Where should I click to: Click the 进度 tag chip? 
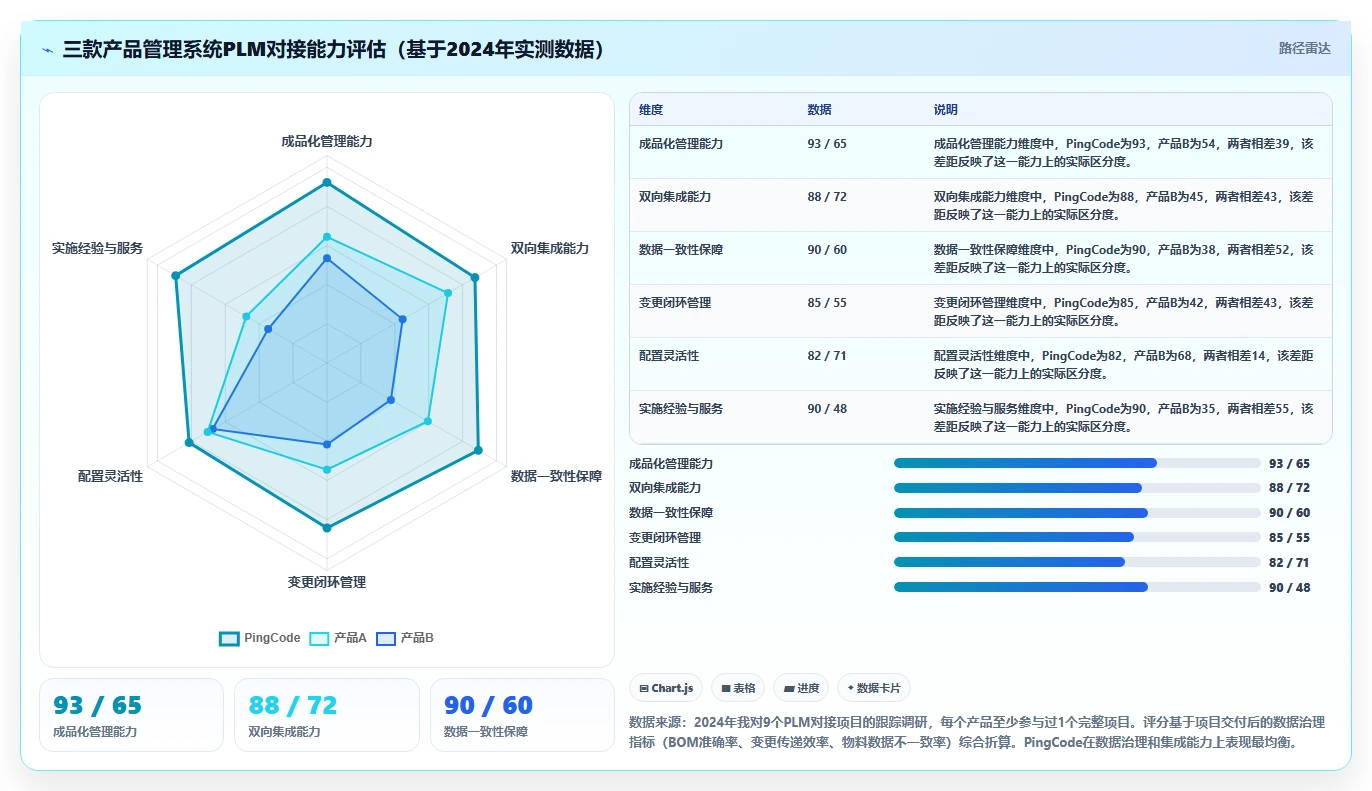[802, 688]
